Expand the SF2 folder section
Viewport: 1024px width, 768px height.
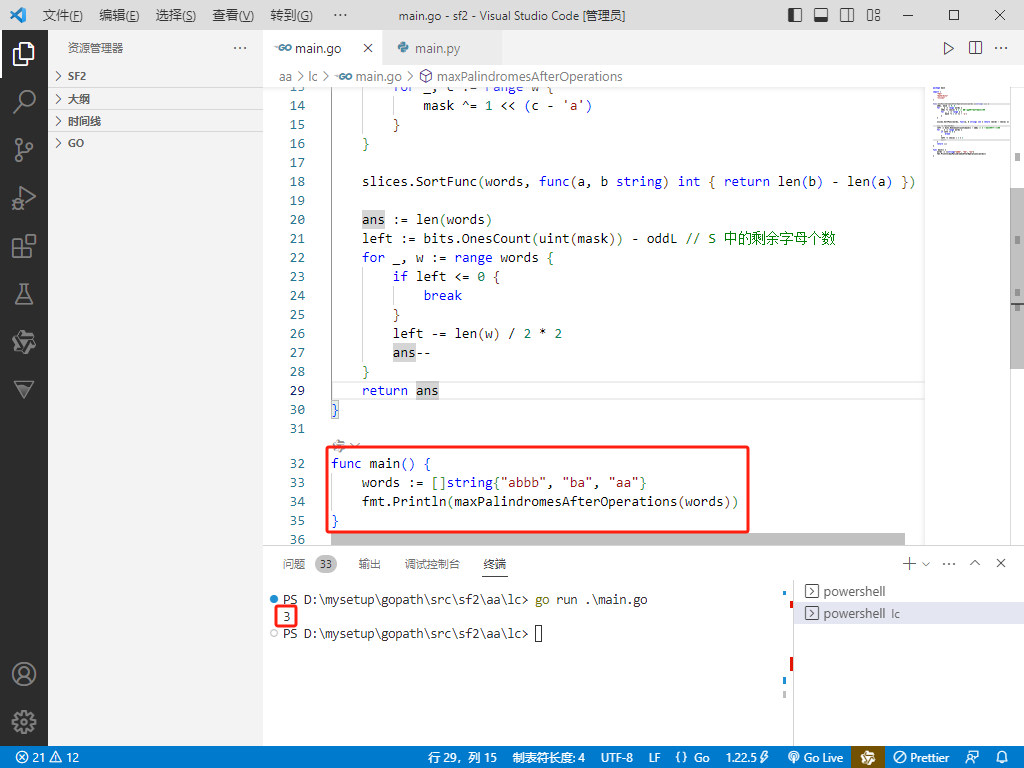click(155, 76)
